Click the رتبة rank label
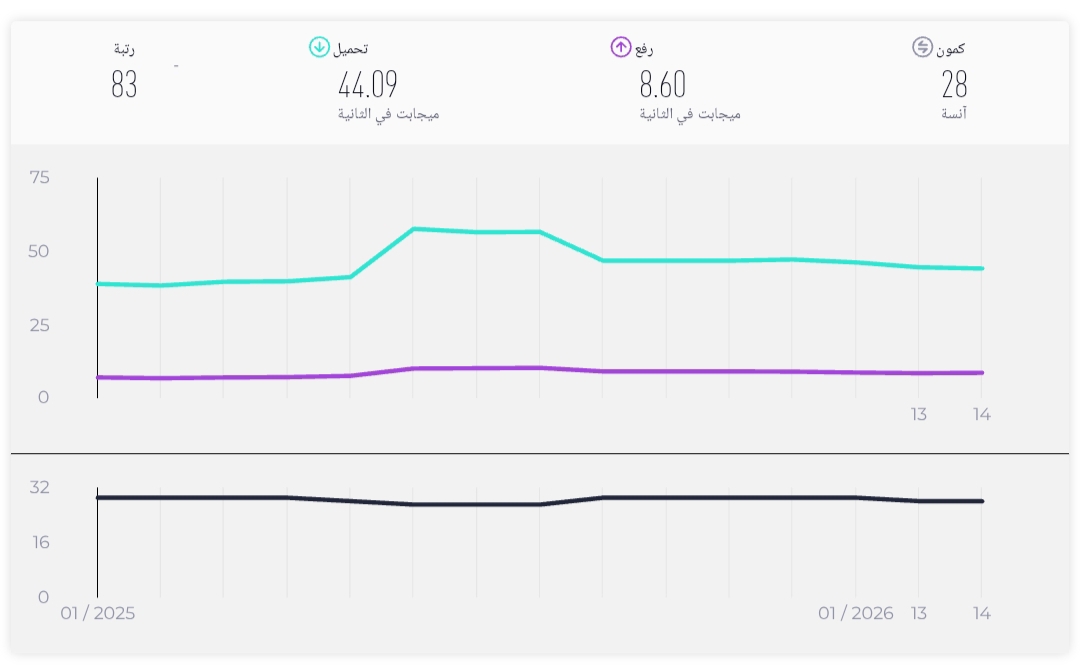The image size is (1080, 669). (125, 48)
